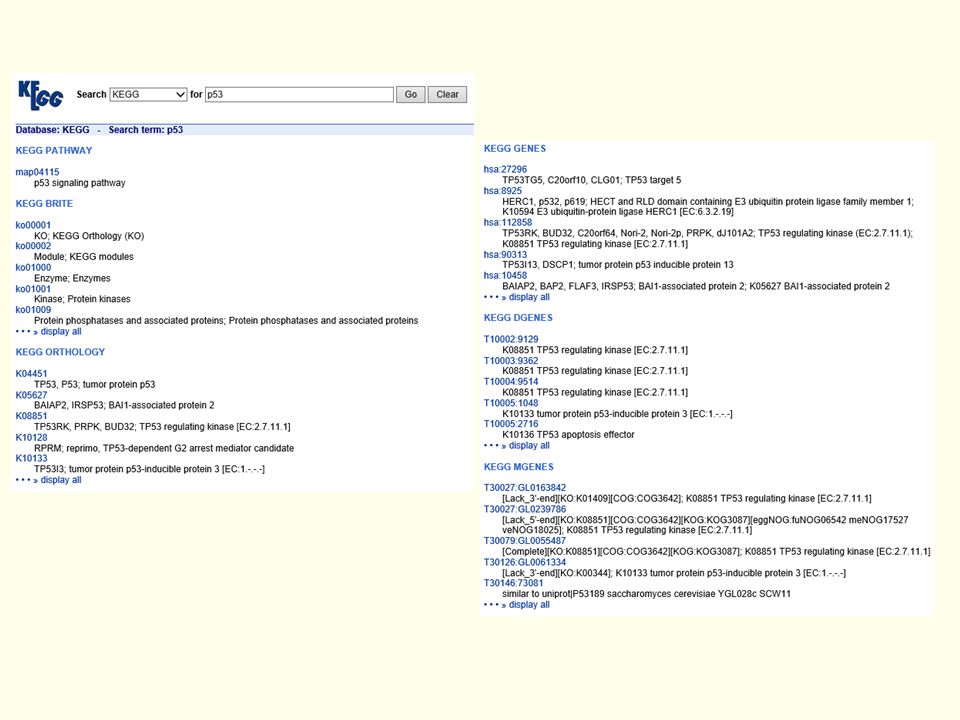Open MGENES entry T30079:GL0055487
This screenshot has width=960, height=720.
click(525, 541)
